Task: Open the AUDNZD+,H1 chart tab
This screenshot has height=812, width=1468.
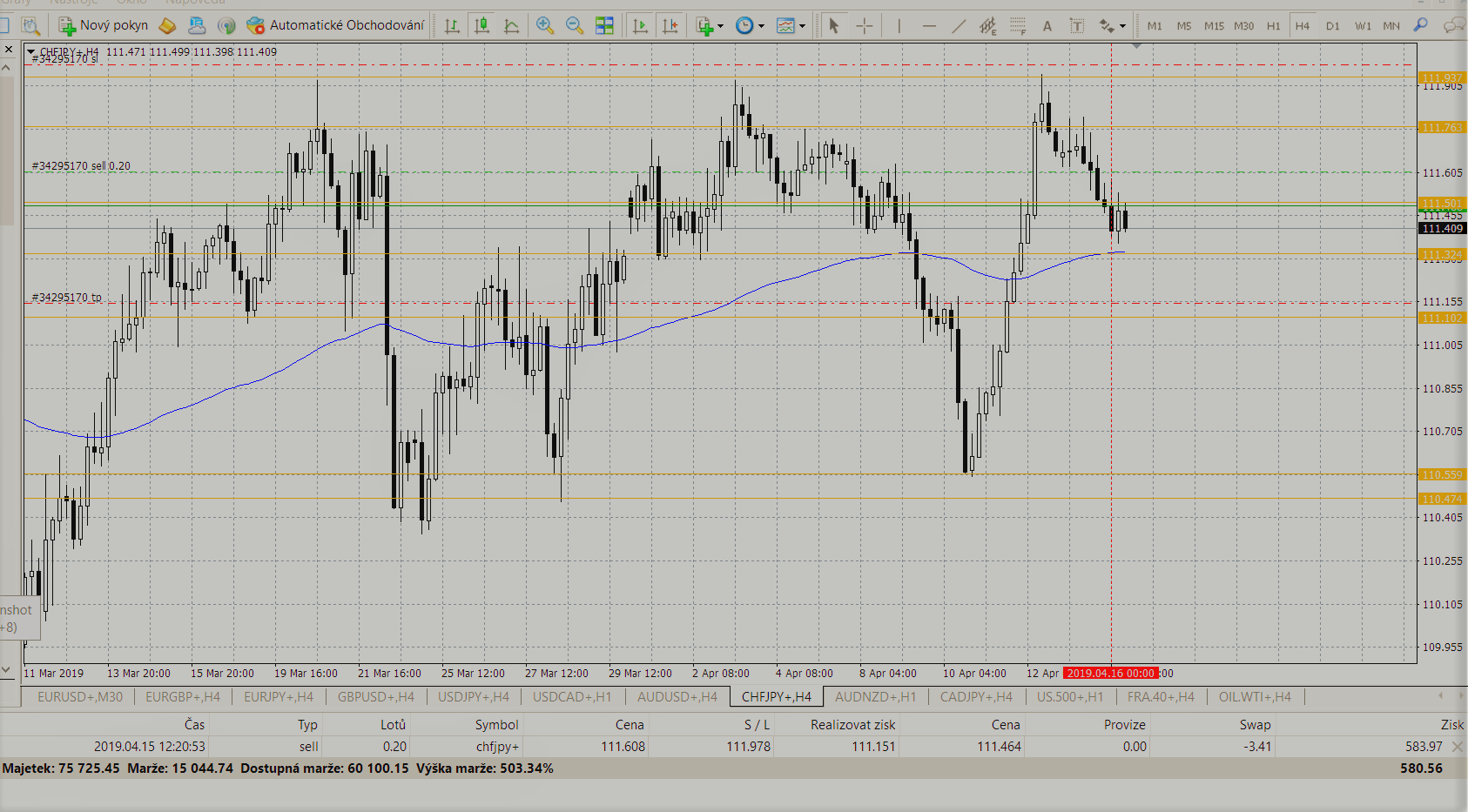Action: point(876,696)
